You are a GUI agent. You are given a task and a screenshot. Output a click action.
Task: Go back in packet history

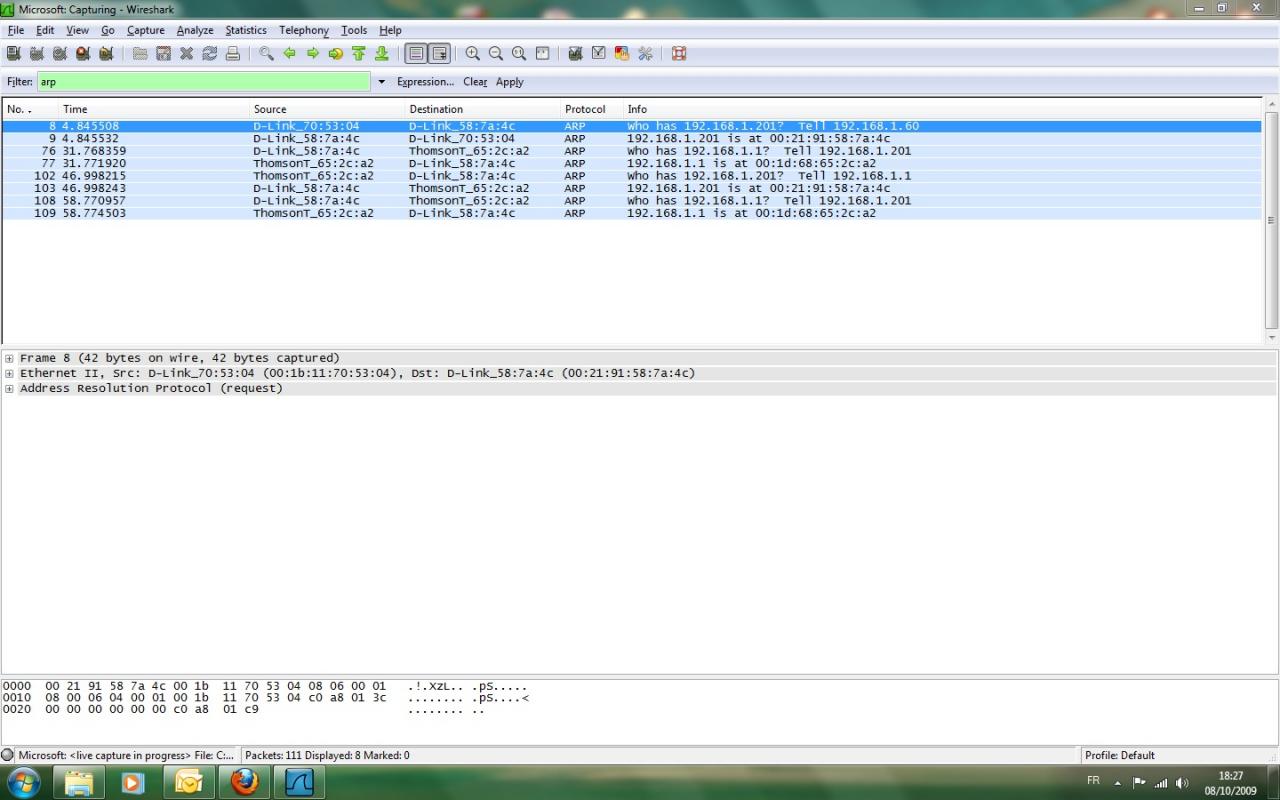click(x=289, y=53)
